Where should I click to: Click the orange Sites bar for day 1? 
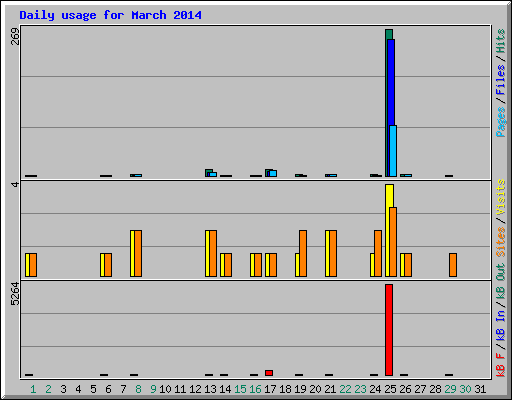(x=33, y=265)
